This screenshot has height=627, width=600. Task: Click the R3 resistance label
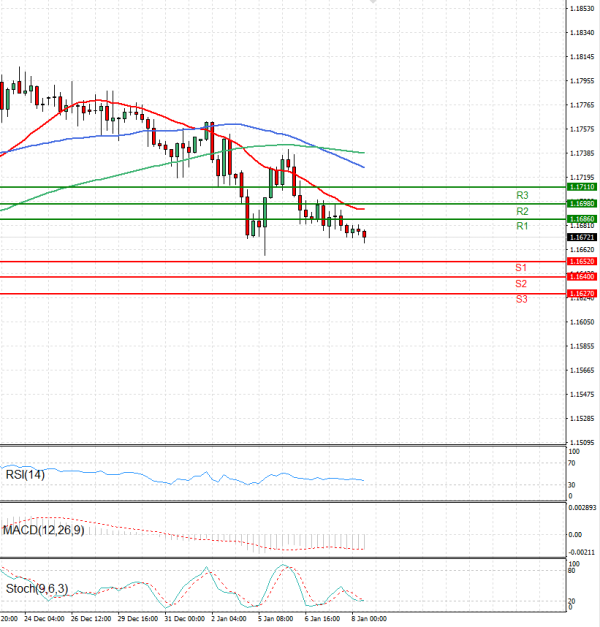pyautogui.click(x=522, y=195)
